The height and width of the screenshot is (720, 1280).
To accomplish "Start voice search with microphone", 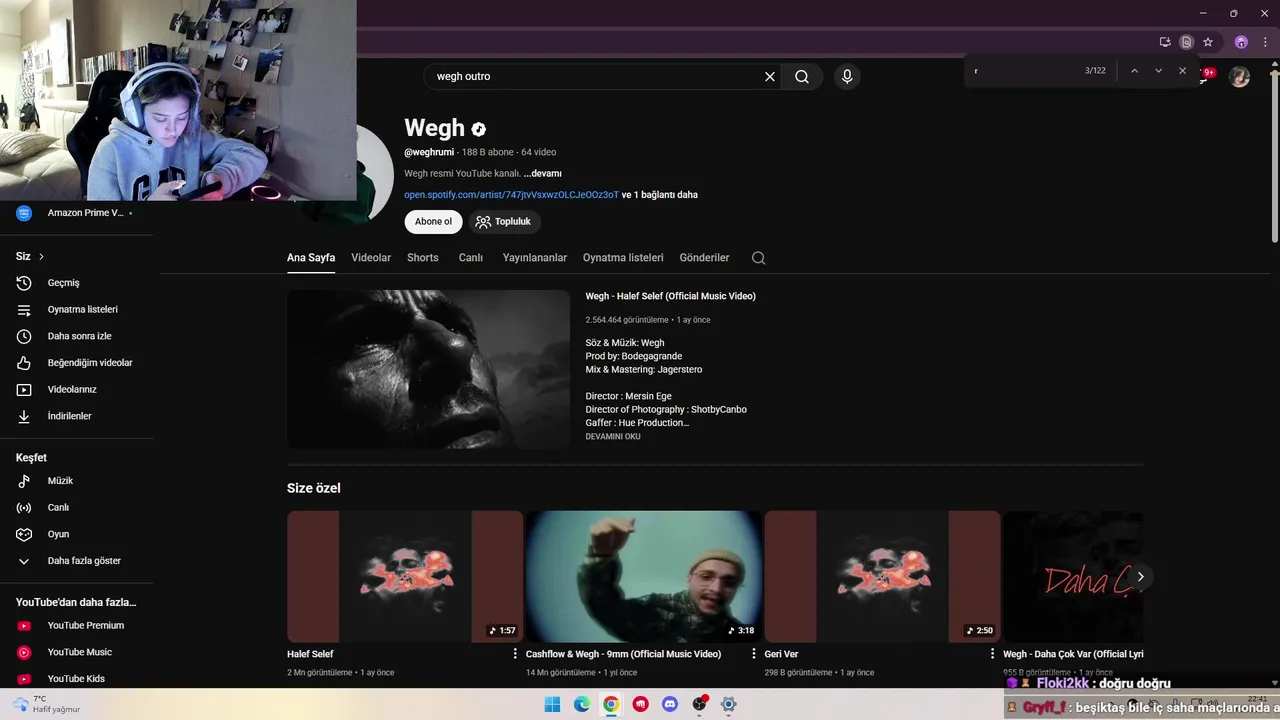I will 847,76.
